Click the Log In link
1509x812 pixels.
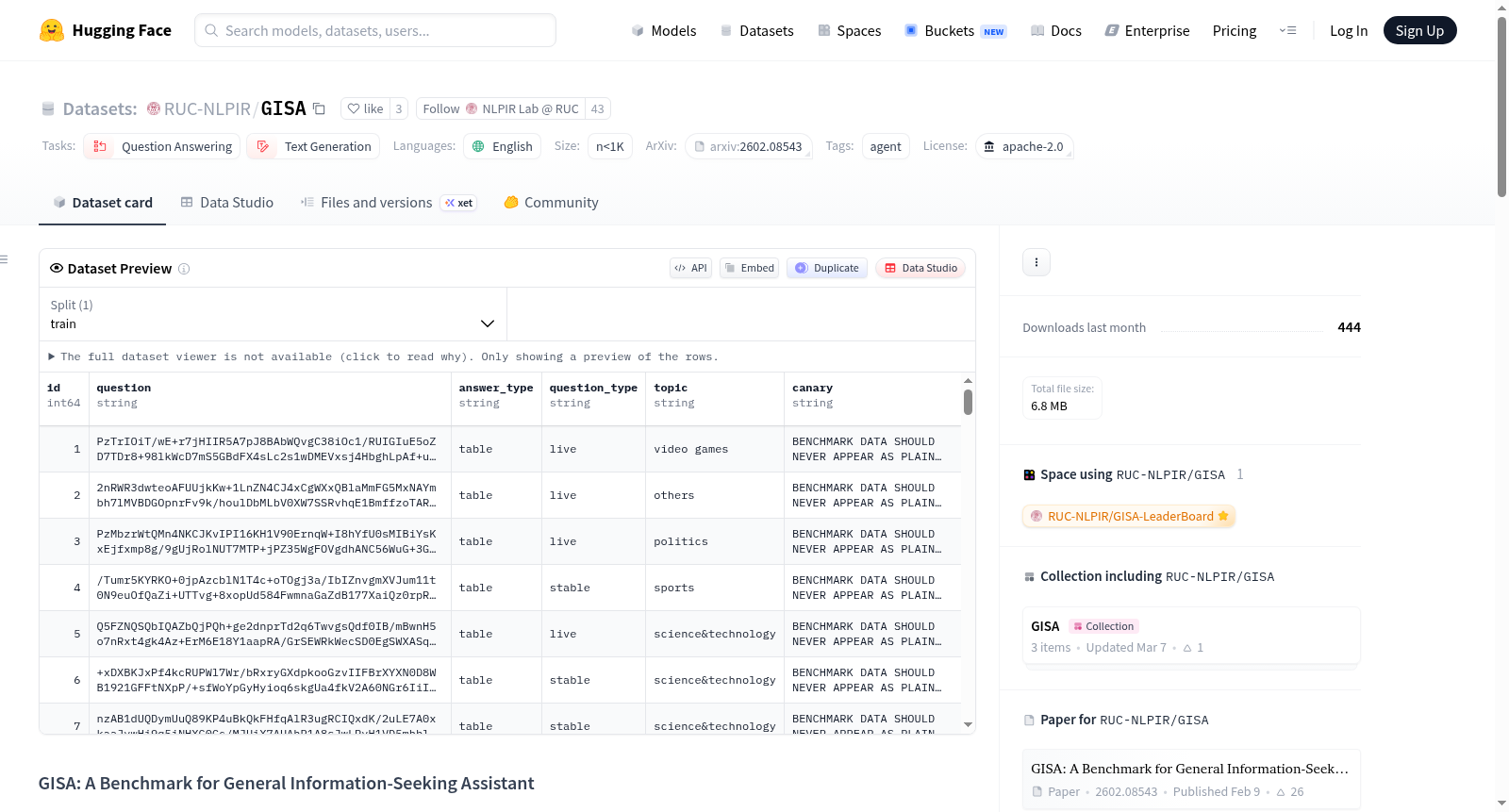[1349, 30]
